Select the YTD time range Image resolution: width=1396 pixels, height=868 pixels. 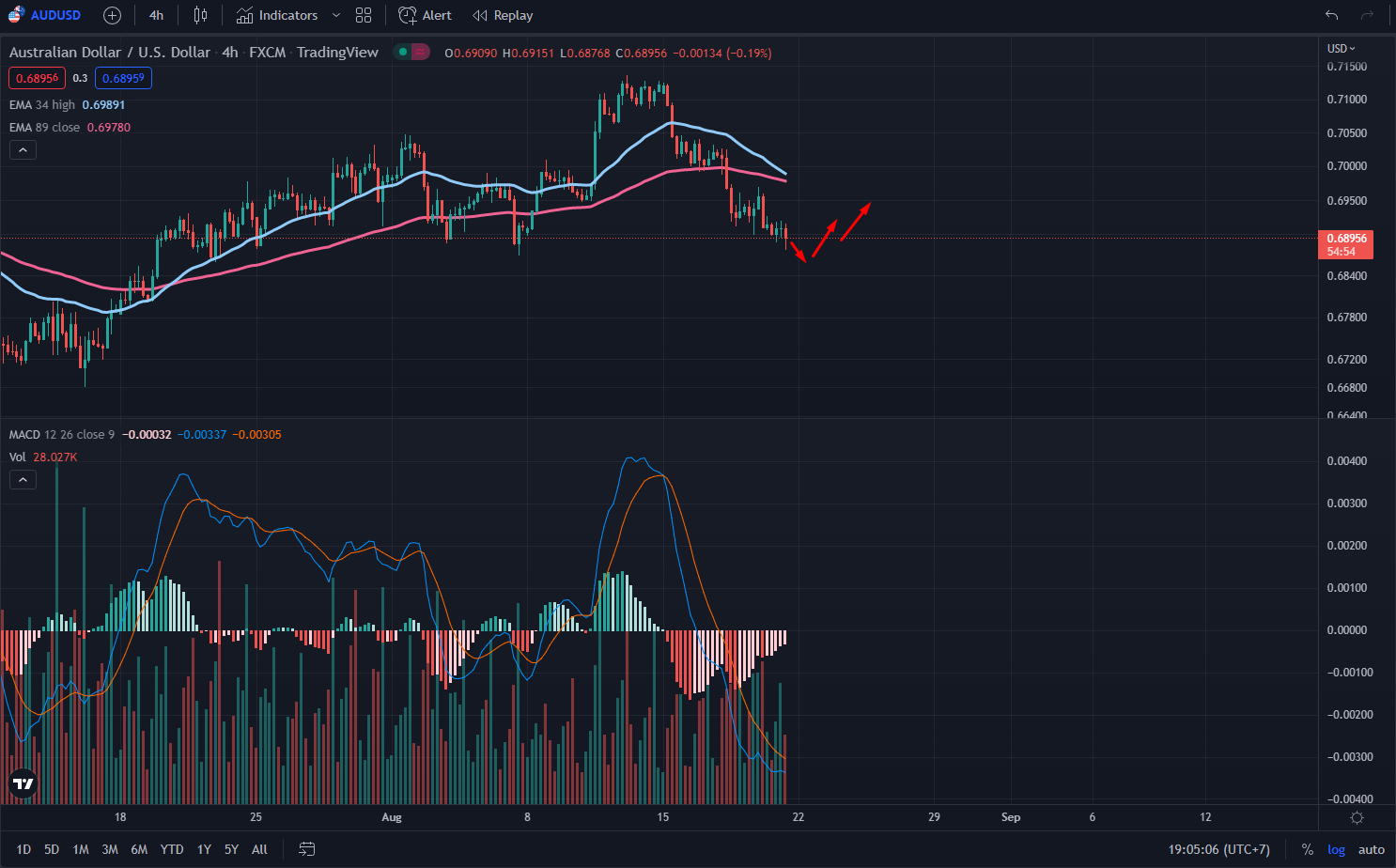[172, 849]
